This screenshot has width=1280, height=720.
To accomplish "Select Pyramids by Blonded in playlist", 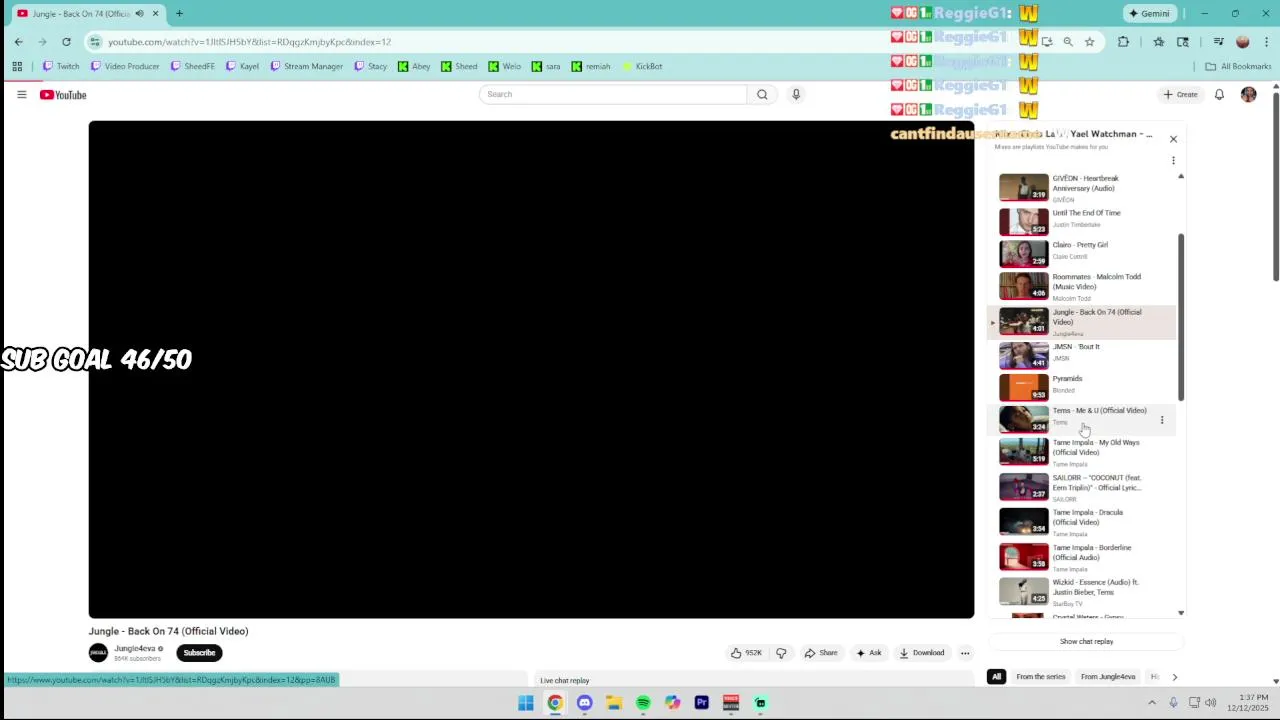I will point(1082,386).
